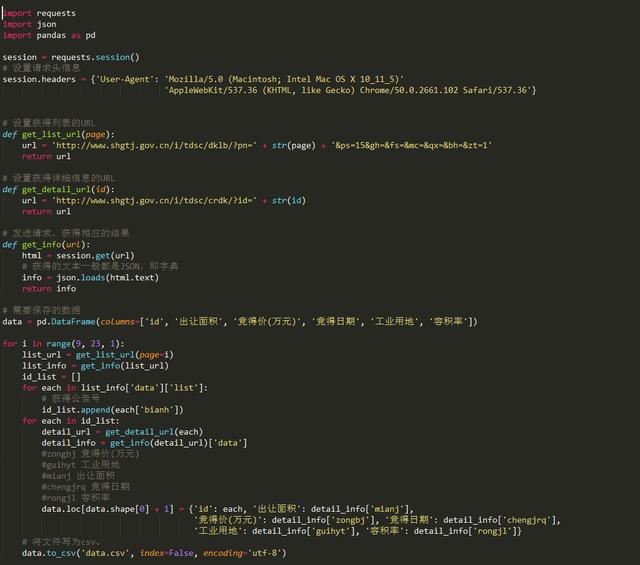Click 'data = pd.DataFrame(columns=' line
Image resolution: width=640 pixels, height=565 pixels.
click(240, 322)
